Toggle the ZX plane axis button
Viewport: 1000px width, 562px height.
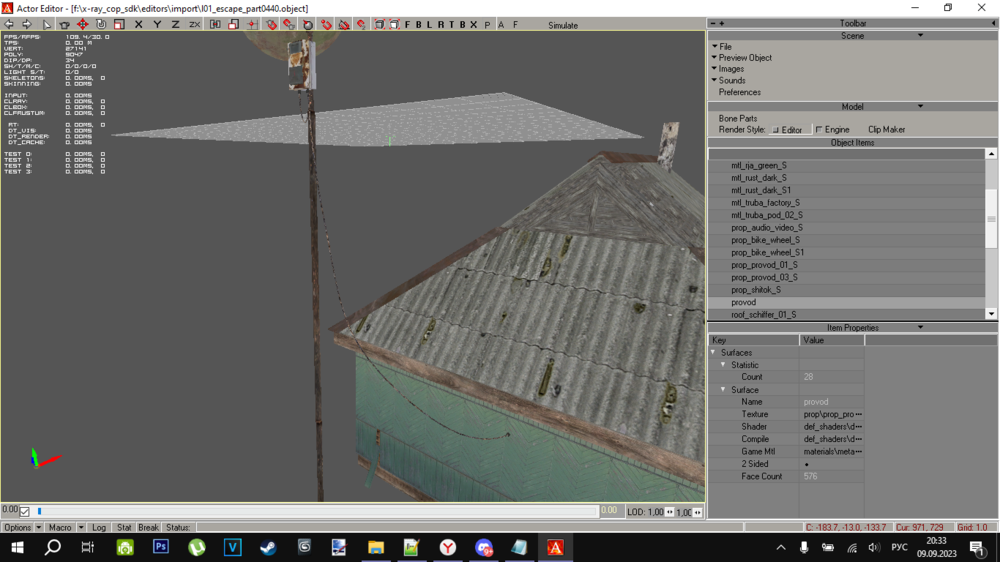point(194,25)
